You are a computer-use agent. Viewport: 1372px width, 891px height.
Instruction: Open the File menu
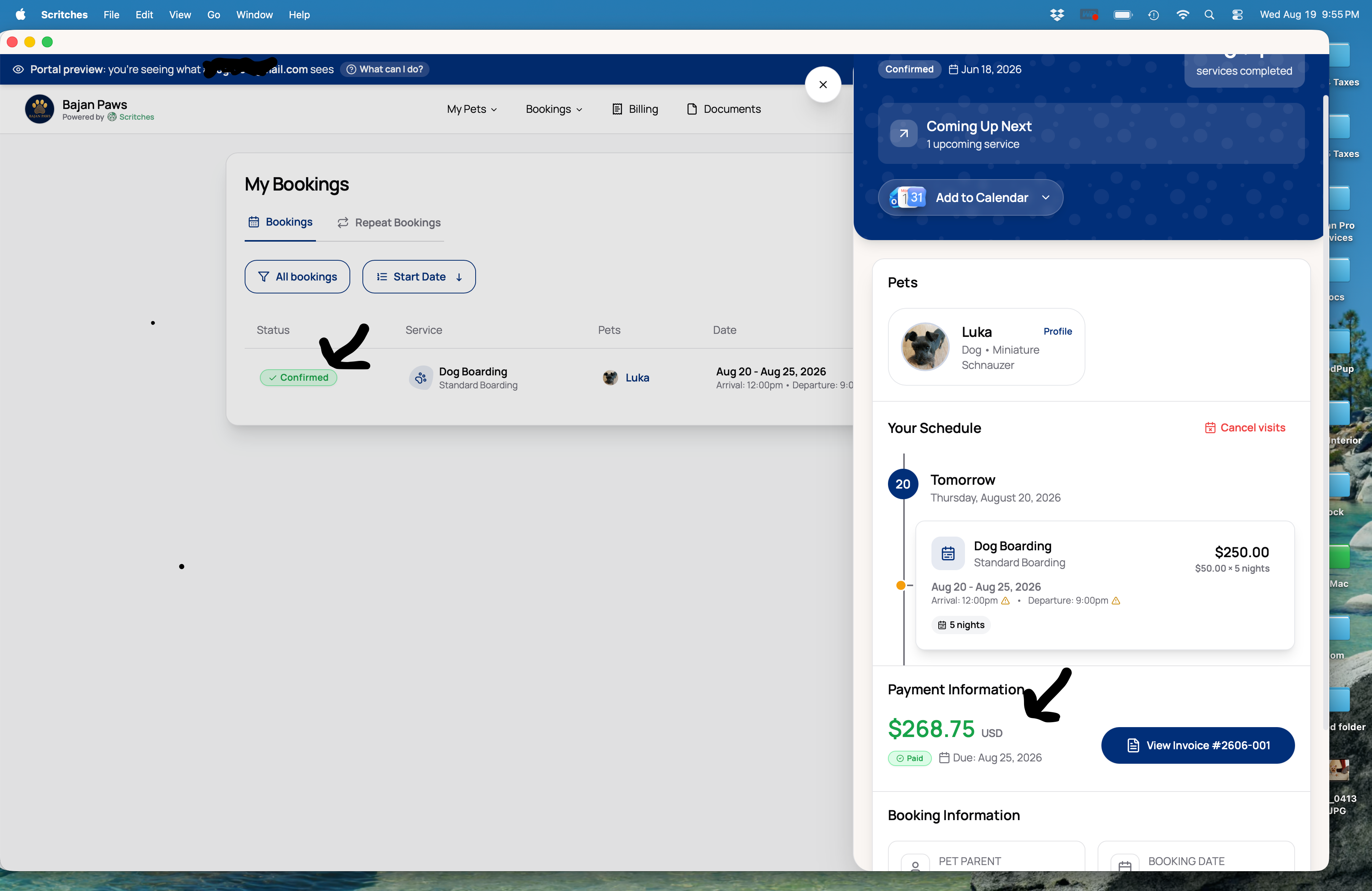111,15
